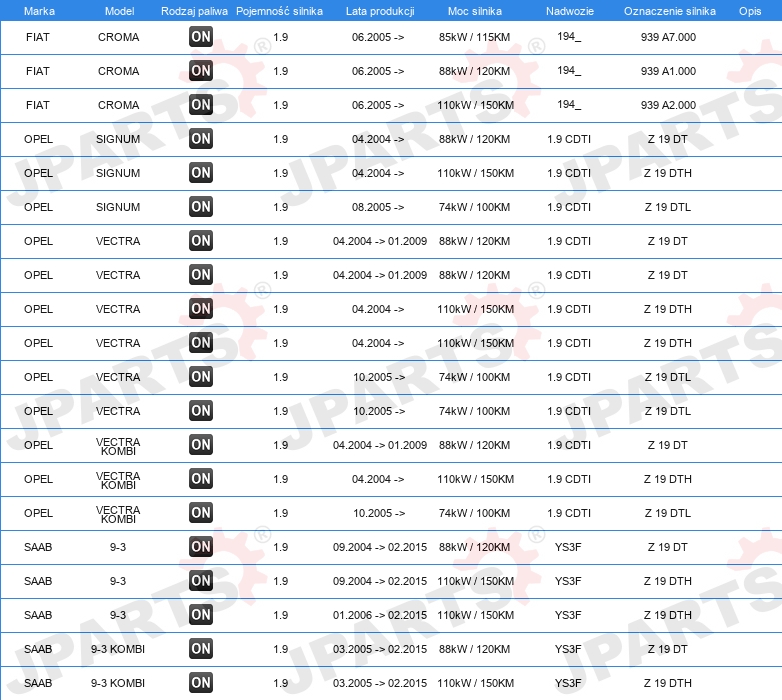Click OPEL in SIGNUM 110kW row
The width and height of the screenshot is (782, 700).
tap(38, 173)
